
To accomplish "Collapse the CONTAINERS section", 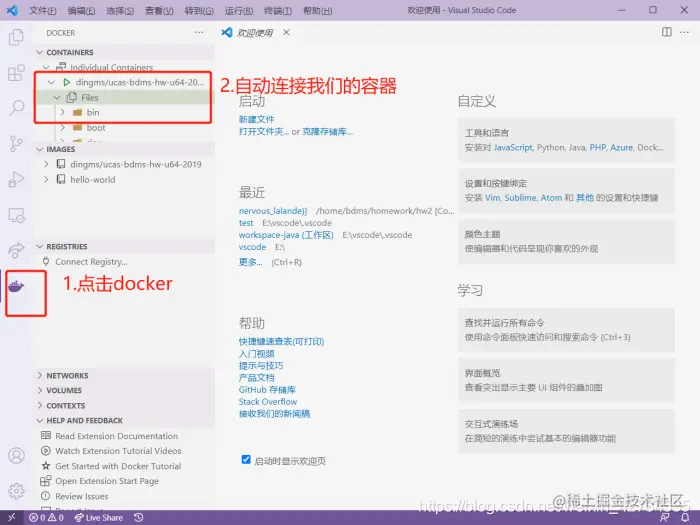I will point(40,52).
